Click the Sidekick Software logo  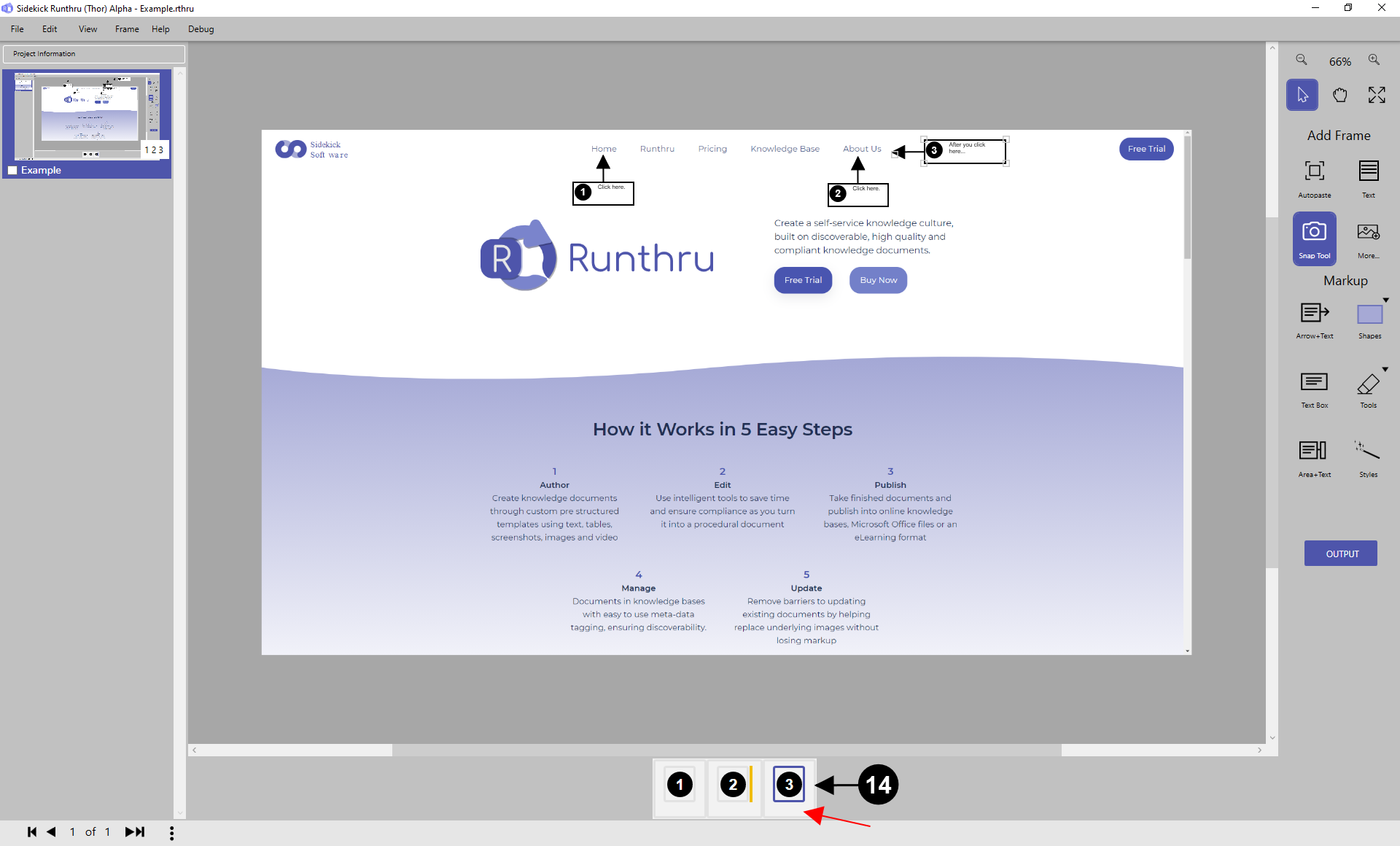click(312, 150)
